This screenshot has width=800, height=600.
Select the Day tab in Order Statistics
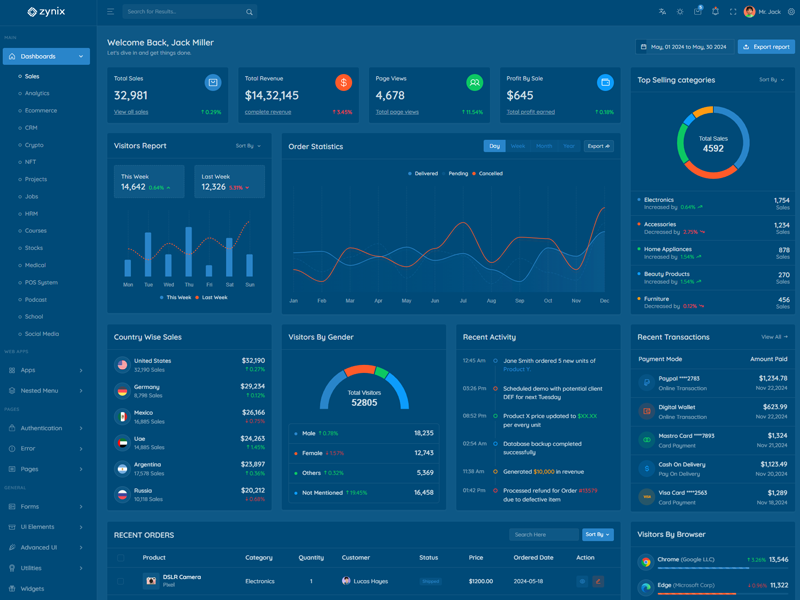494,146
